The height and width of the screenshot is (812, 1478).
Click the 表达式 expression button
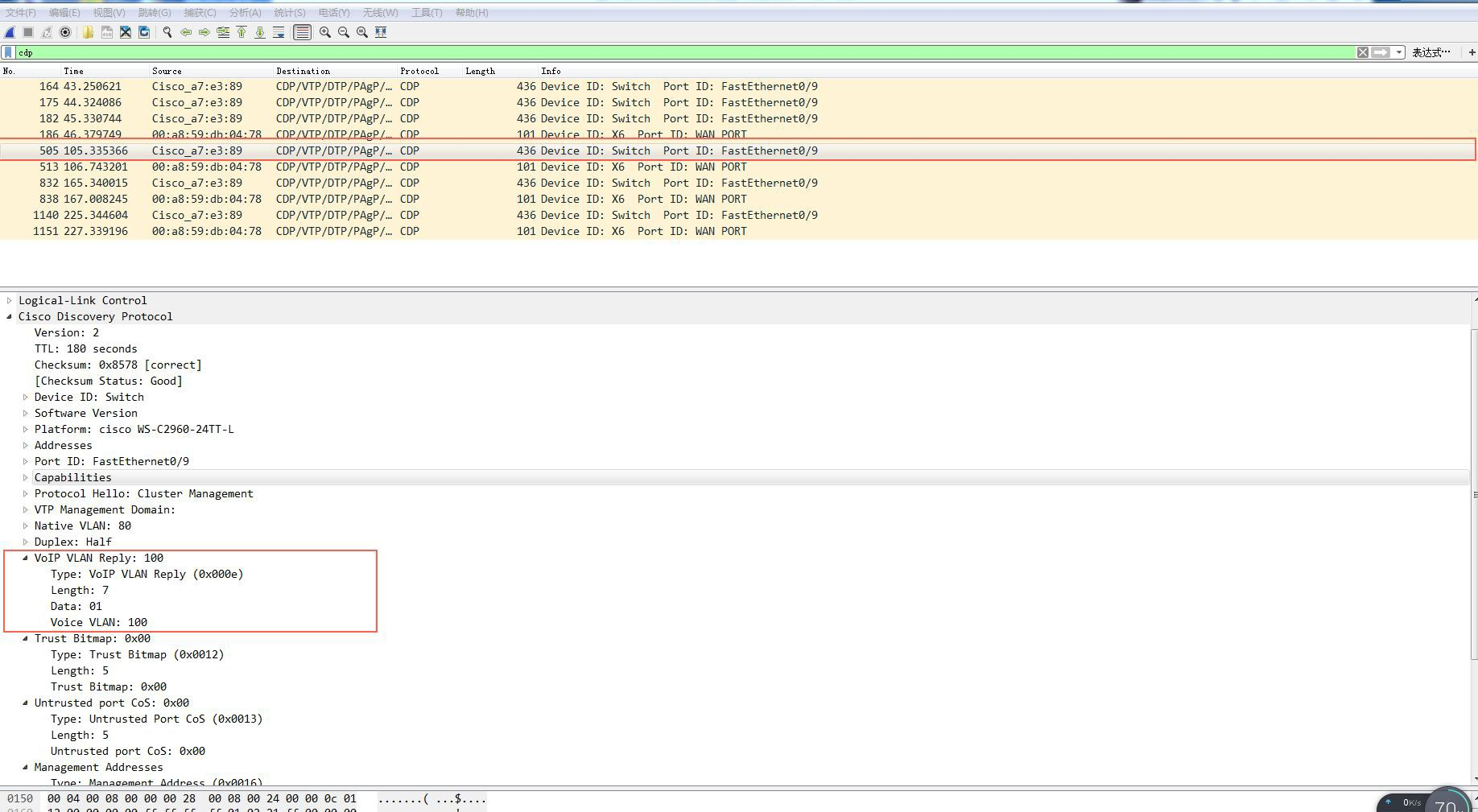(1431, 52)
